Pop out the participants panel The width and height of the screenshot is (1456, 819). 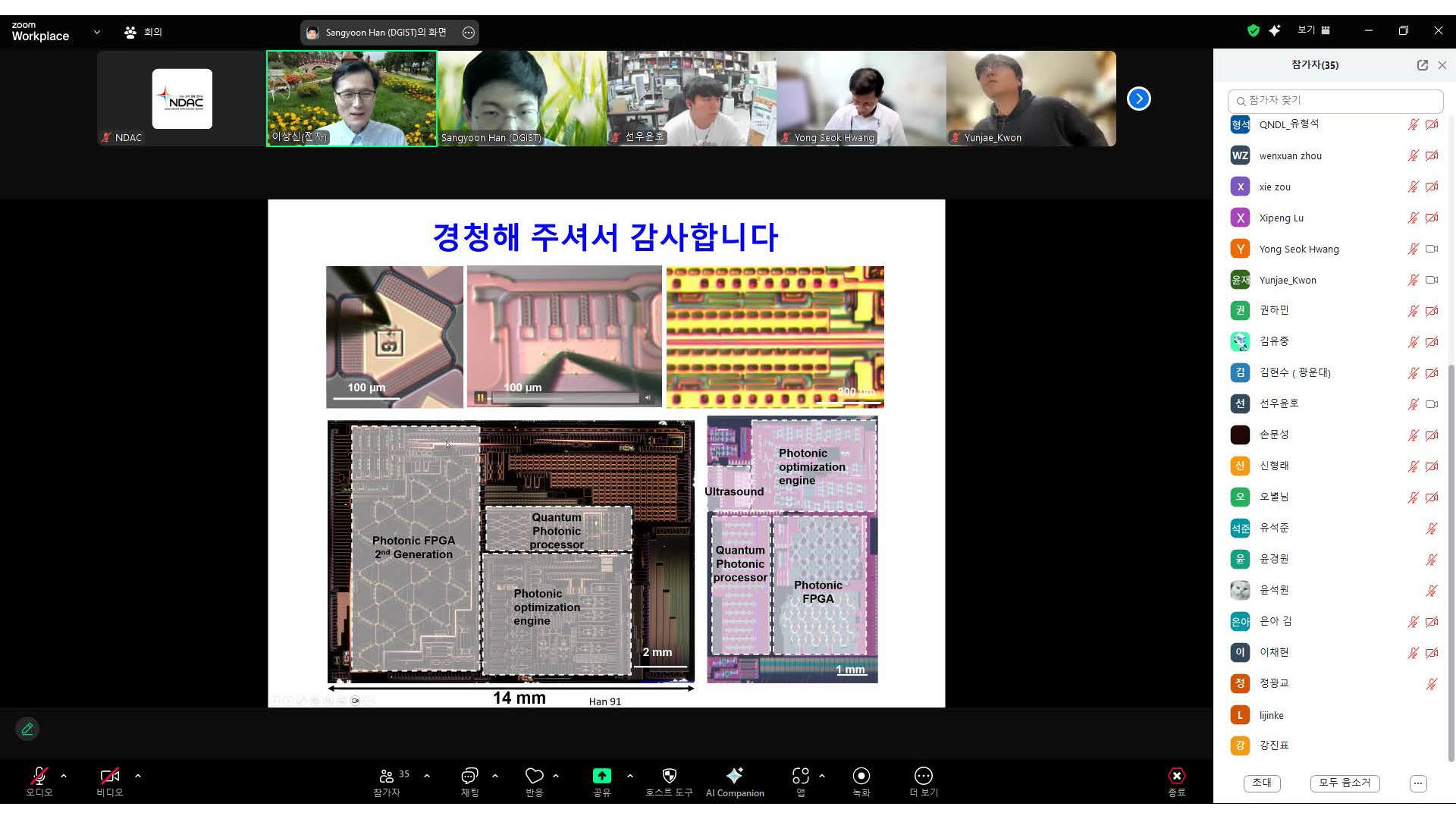tap(1422, 65)
